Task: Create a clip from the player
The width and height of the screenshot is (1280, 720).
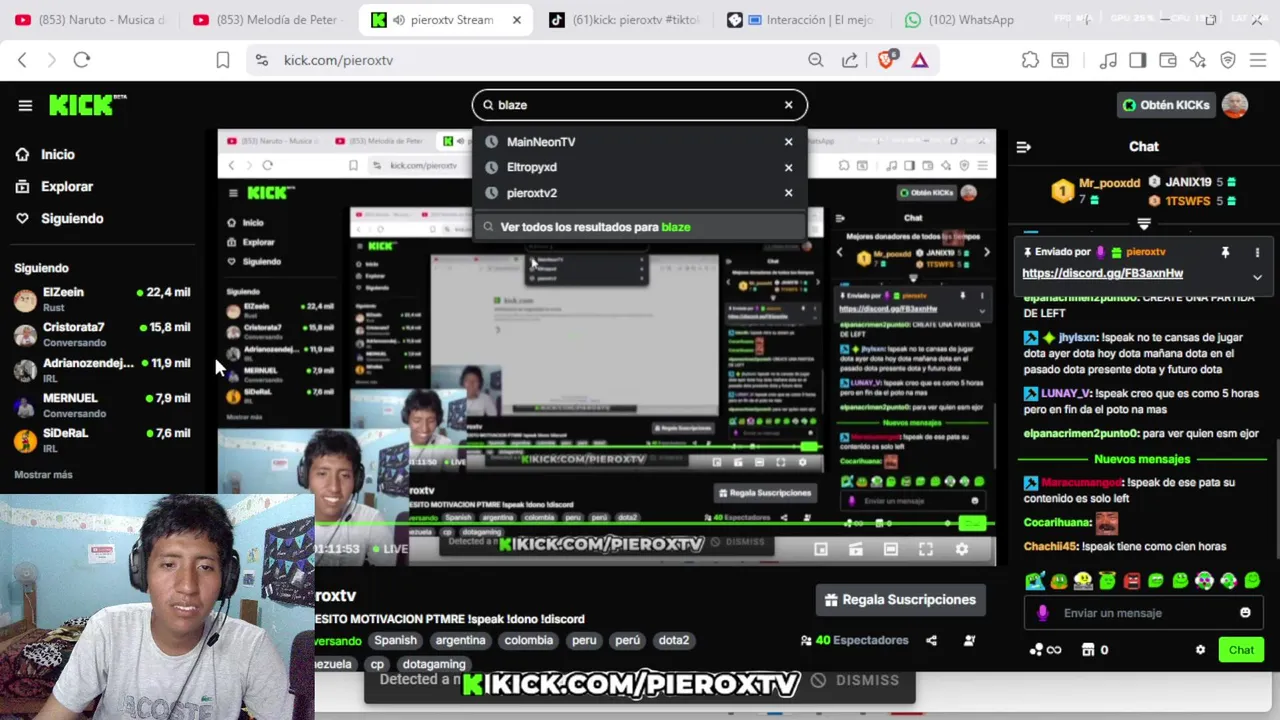Action: [x=855, y=549]
